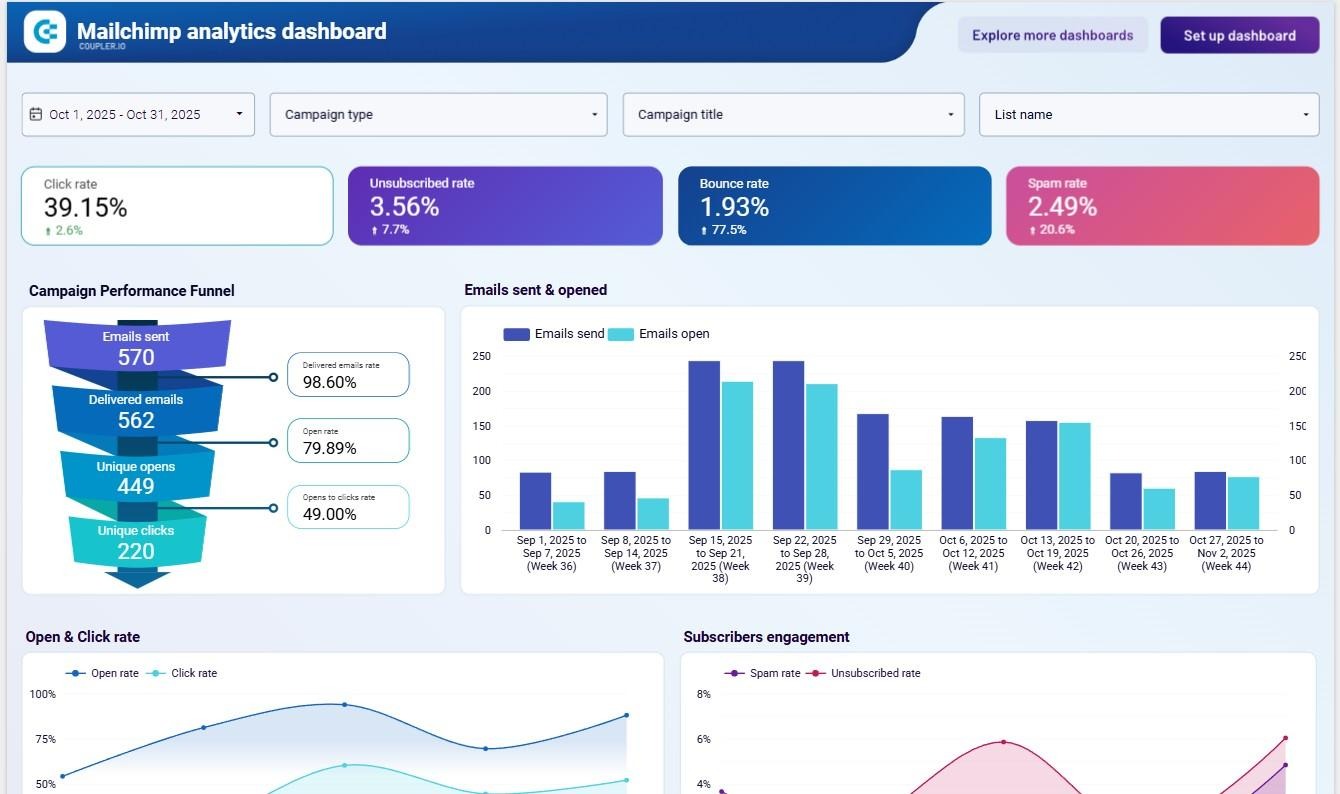Click the Coupler.io logo icon
The image size is (1340, 794).
(45, 31)
